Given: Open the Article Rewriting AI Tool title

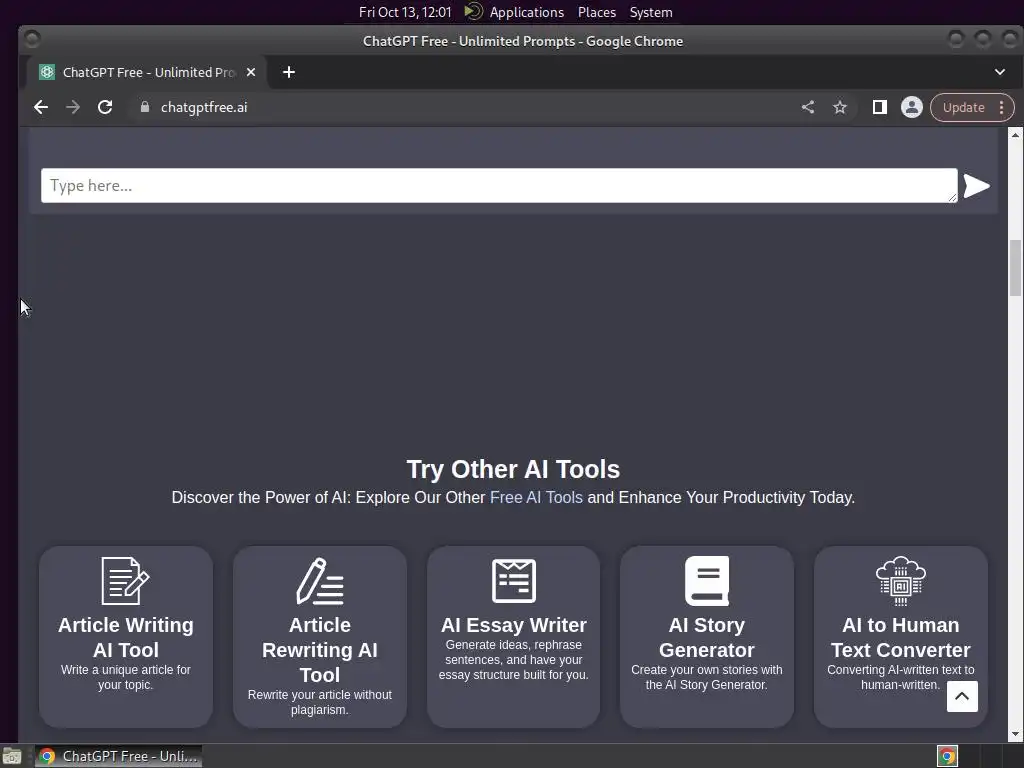Looking at the screenshot, I should pos(319,650).
